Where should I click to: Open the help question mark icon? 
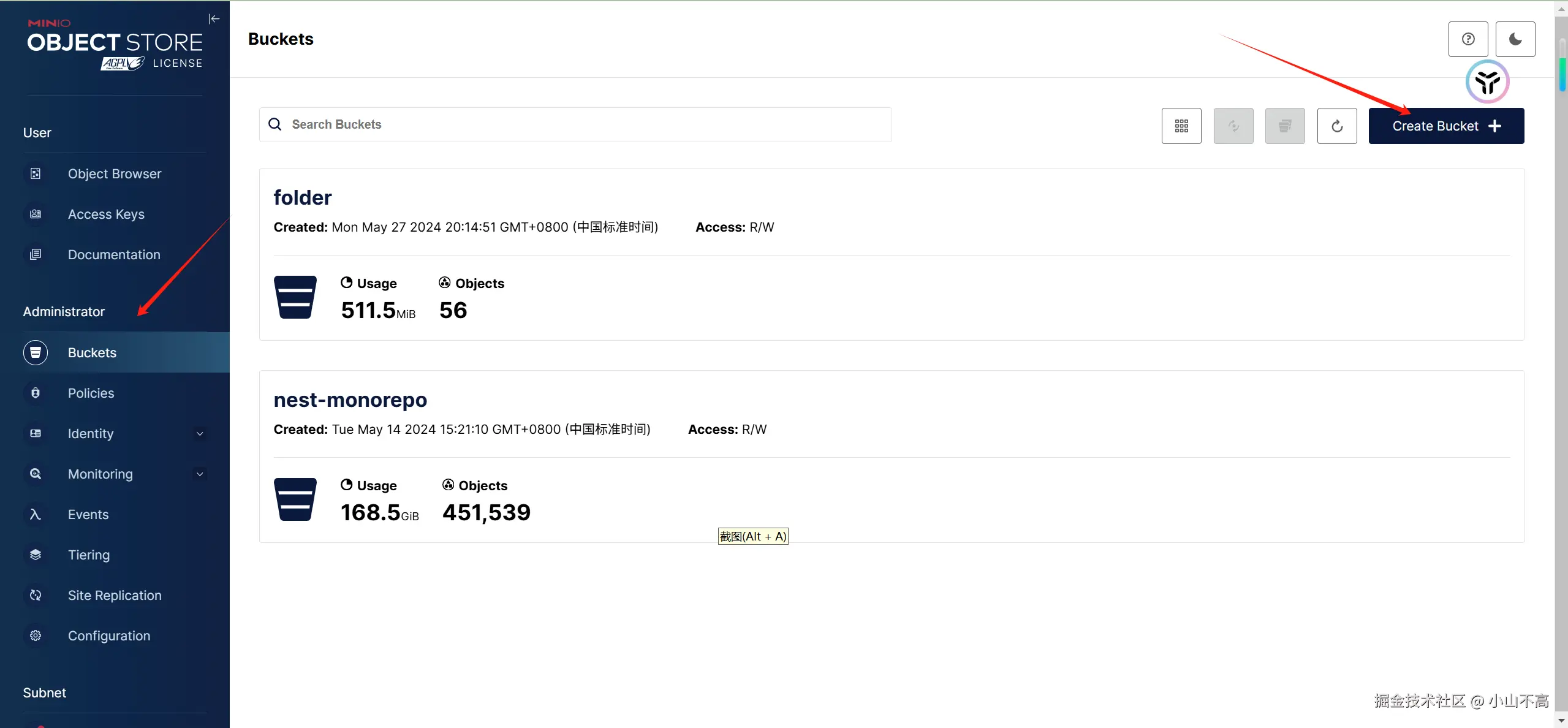(x=1468, y=39)
